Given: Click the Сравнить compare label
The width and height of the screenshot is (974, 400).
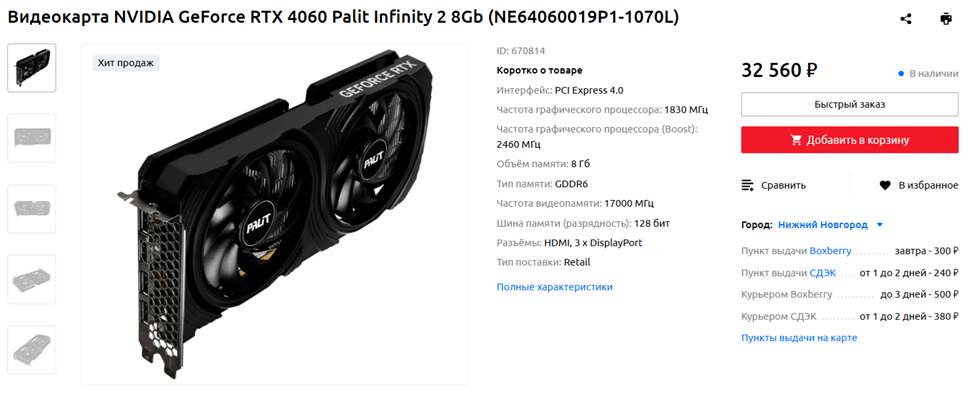Looking at the screenshot, I should 785,185.
